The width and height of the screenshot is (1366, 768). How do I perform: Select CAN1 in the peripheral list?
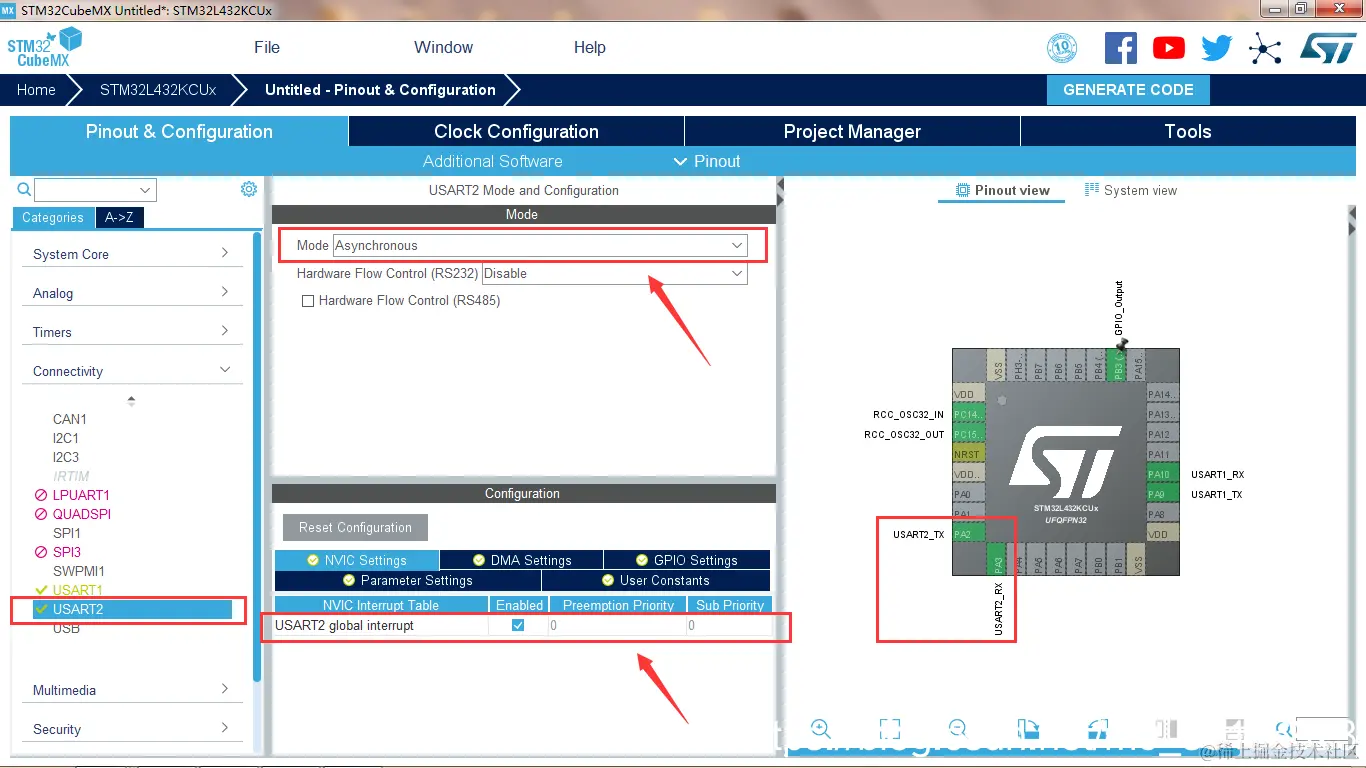coord(70,419)
